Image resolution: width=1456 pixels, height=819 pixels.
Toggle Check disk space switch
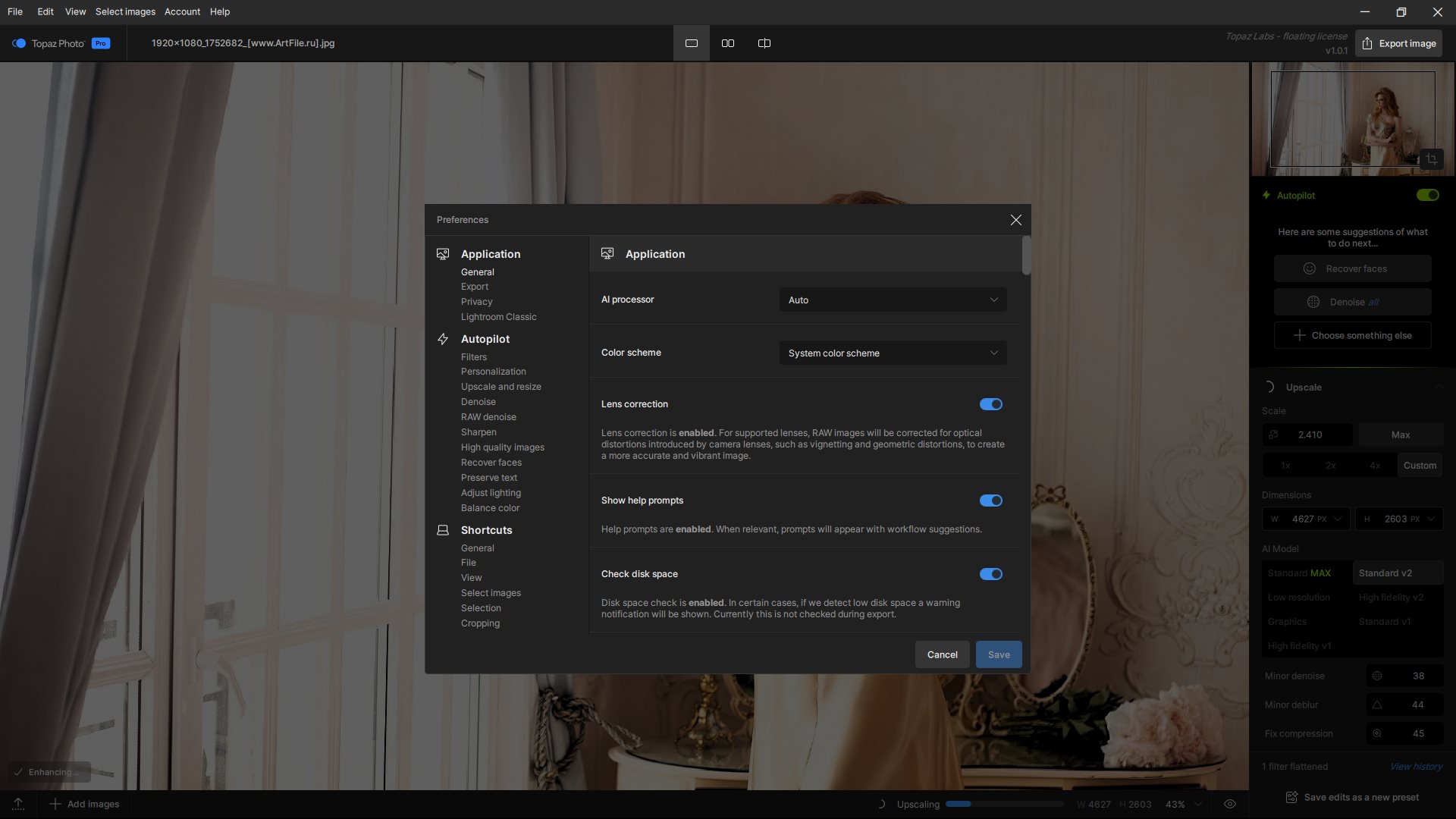[x=990, y=574]
